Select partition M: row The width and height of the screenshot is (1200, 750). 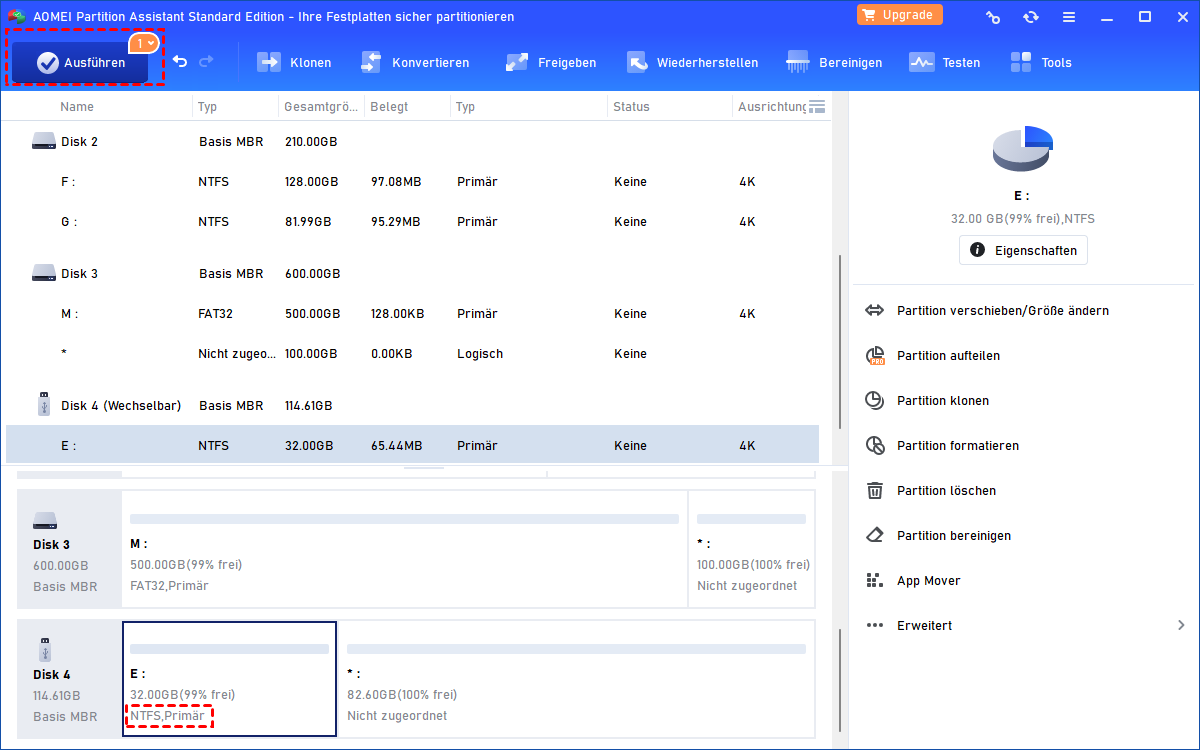point(412,314)
